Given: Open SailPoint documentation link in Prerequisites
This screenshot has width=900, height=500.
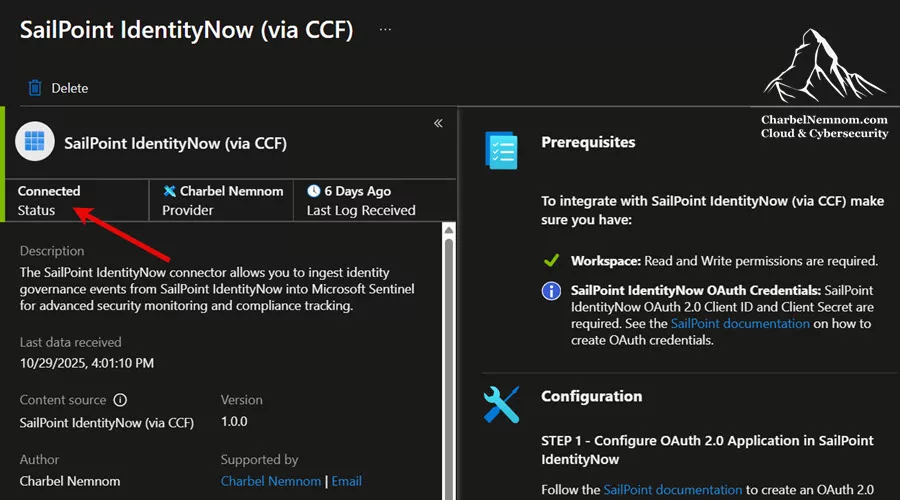Looking at the screenshot, I should (x=740, y=324).
